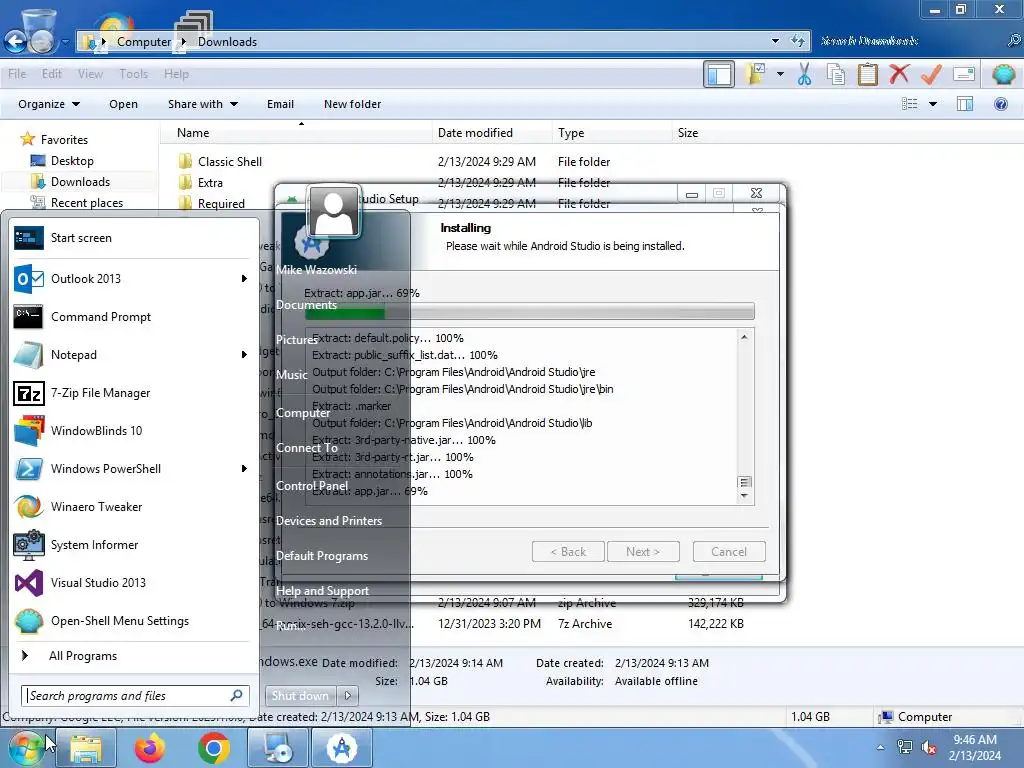
Task: Expand the Notepad jump list arrow
Action: (244, 355)
